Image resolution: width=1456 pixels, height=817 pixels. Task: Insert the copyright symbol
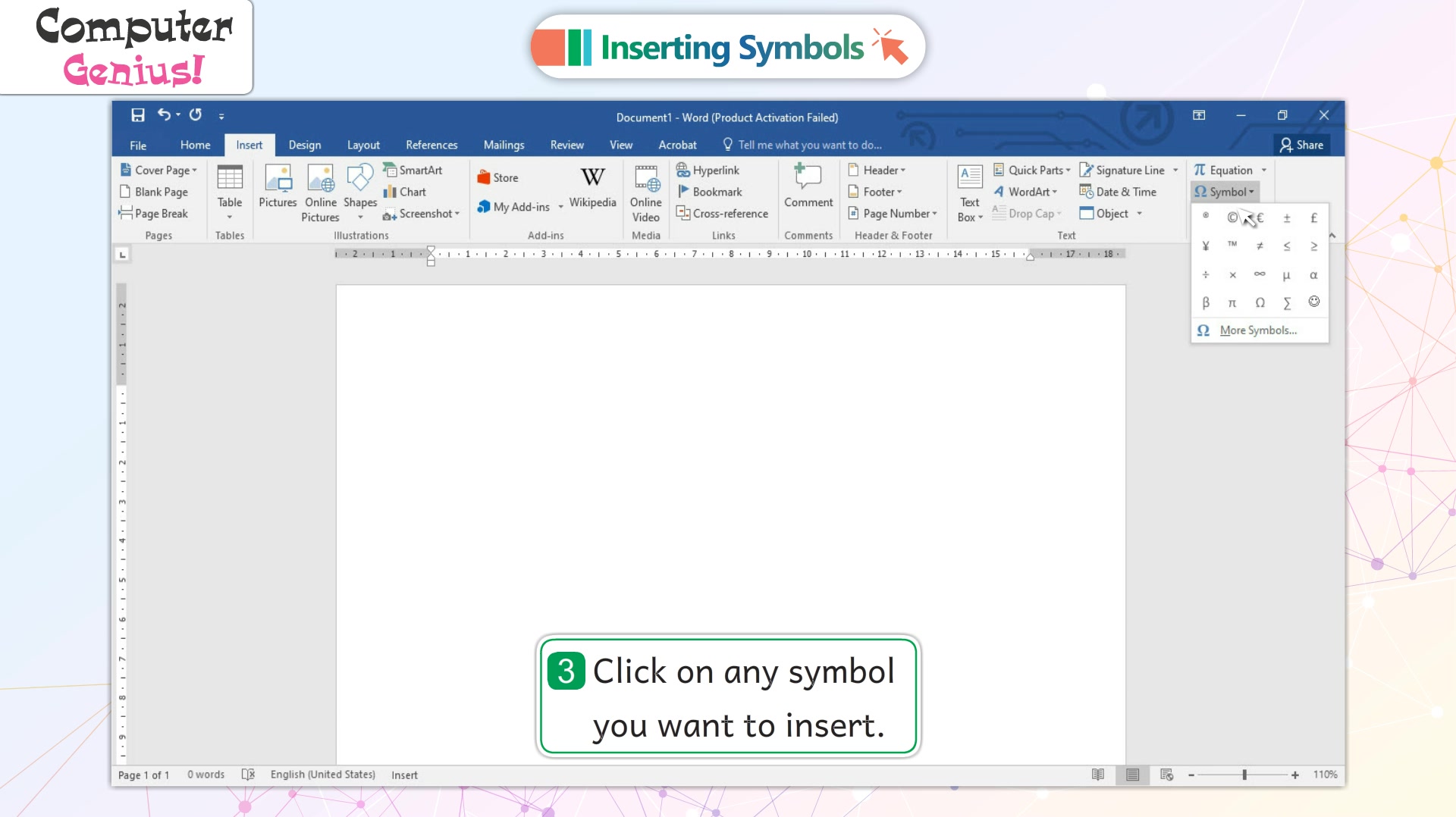1232,218
